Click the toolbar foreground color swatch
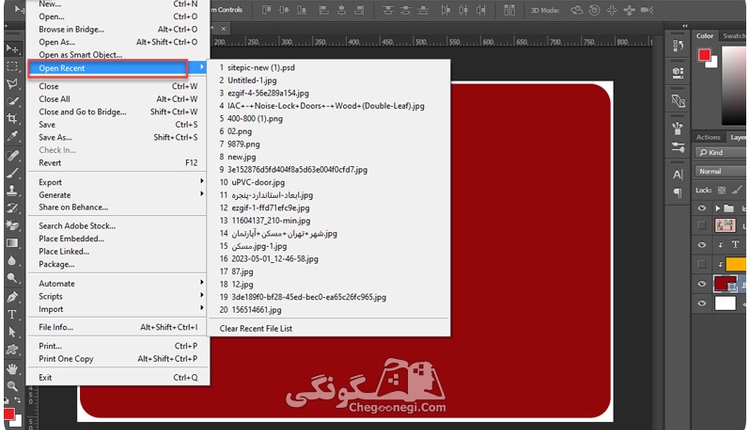 9,414
